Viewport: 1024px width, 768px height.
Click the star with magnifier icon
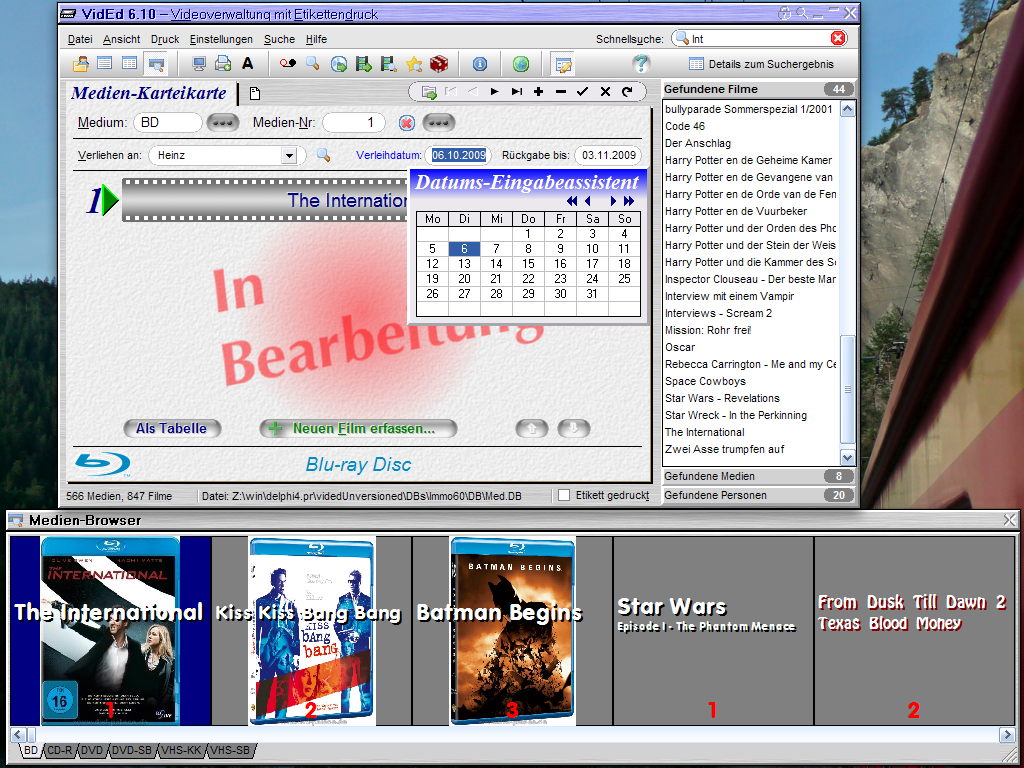(414, 64)
